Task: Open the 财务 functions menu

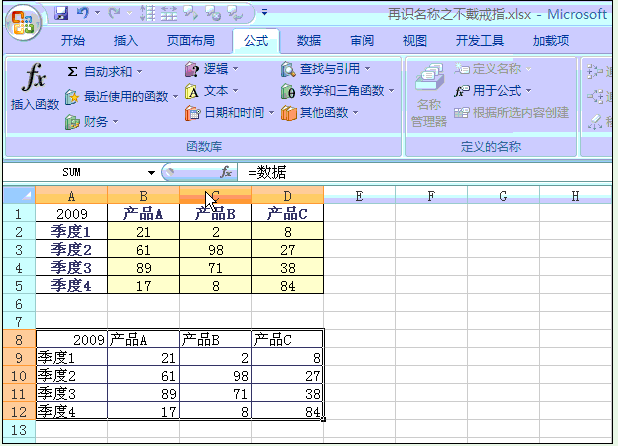Action: [91, 122]
